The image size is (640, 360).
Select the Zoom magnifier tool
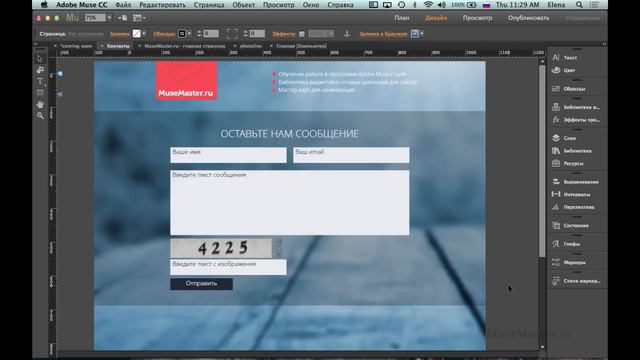pos(40,116)
